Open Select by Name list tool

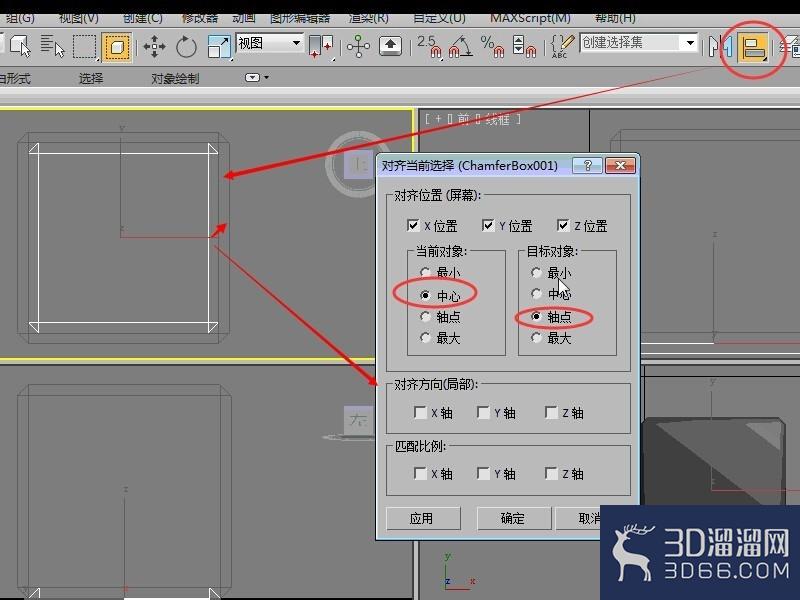(53, 46)
